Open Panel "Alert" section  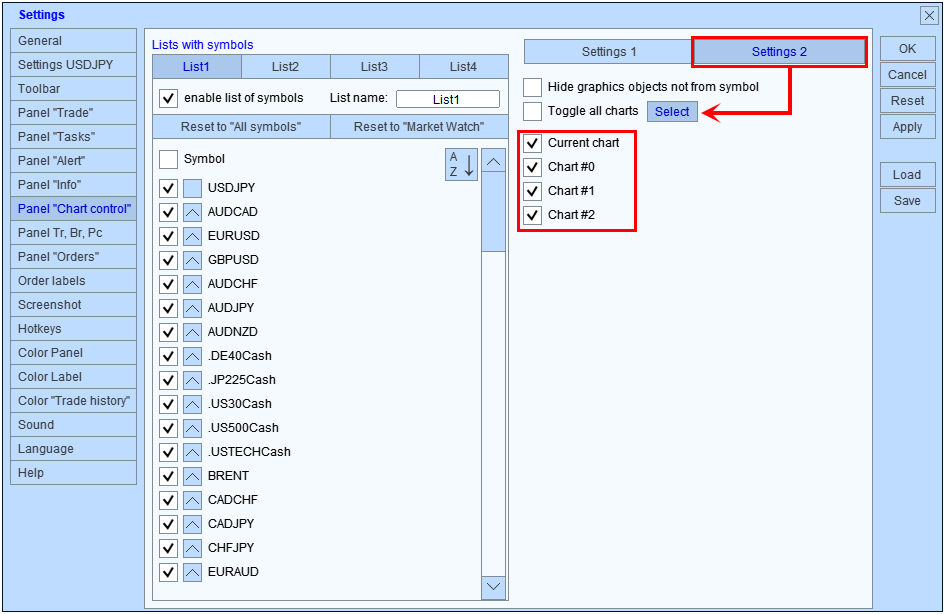click(73, 161)
